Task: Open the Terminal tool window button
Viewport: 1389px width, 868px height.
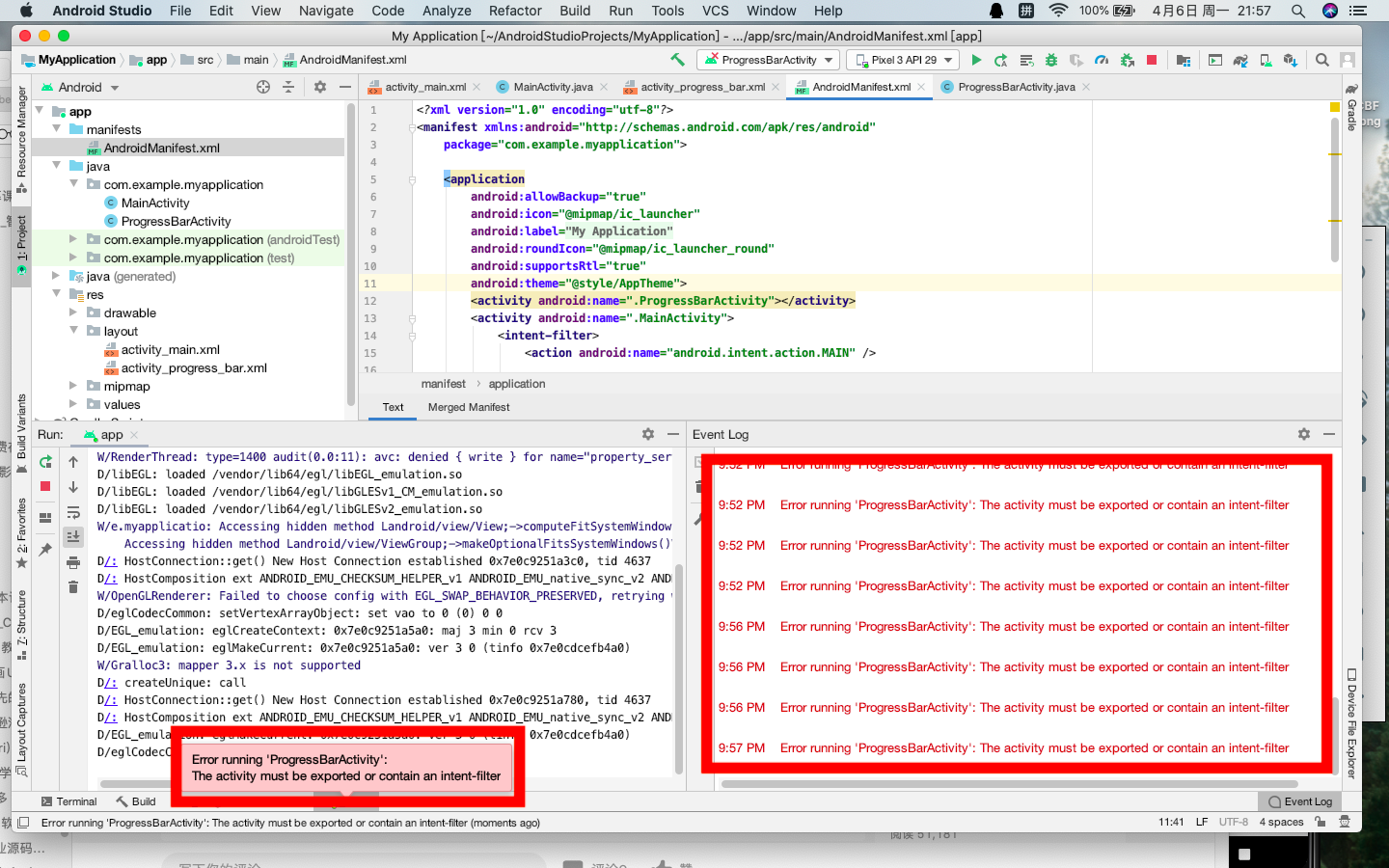Action: [68, 801]
